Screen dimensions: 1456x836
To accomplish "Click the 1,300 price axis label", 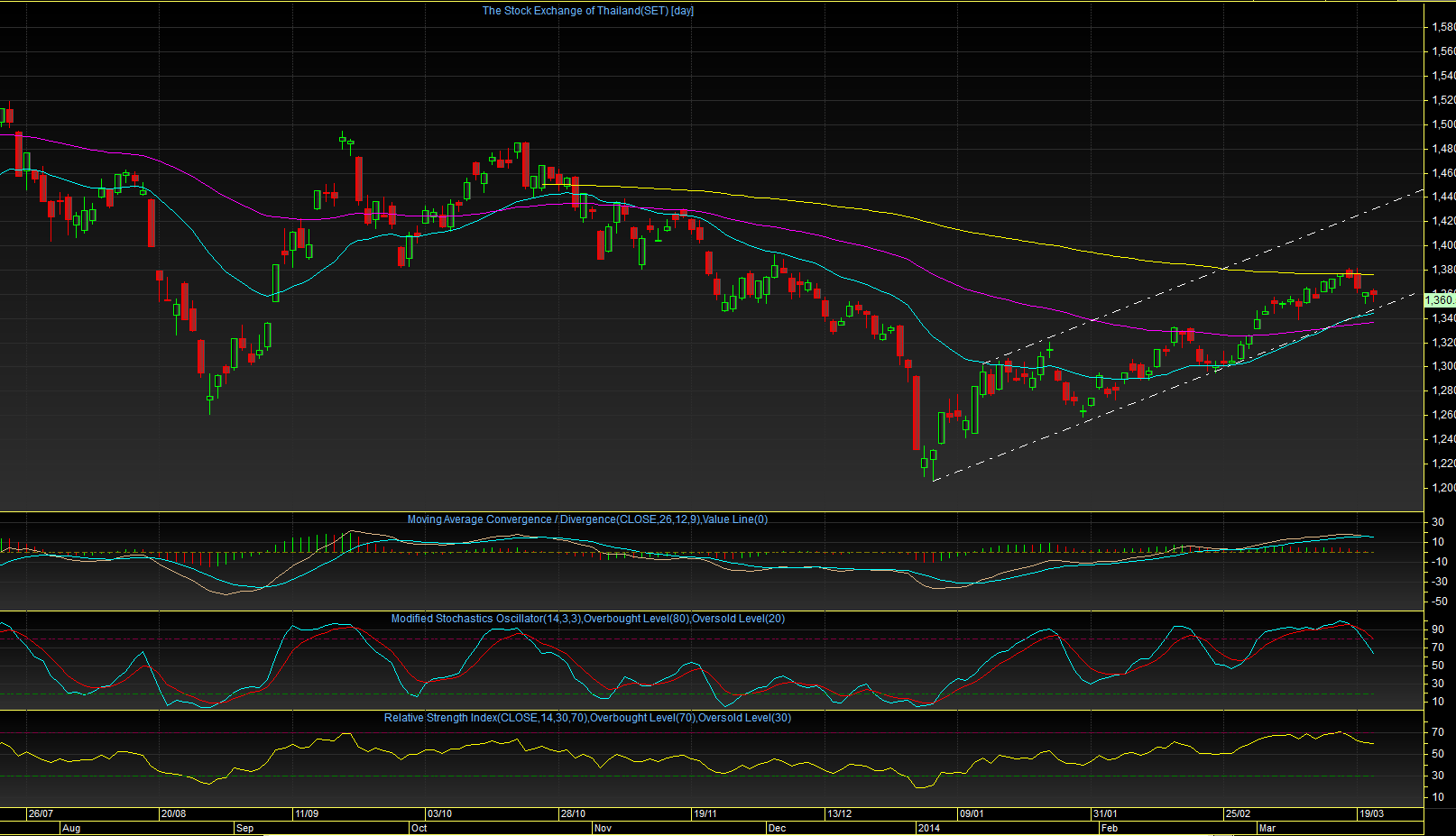I will 1443,366.
